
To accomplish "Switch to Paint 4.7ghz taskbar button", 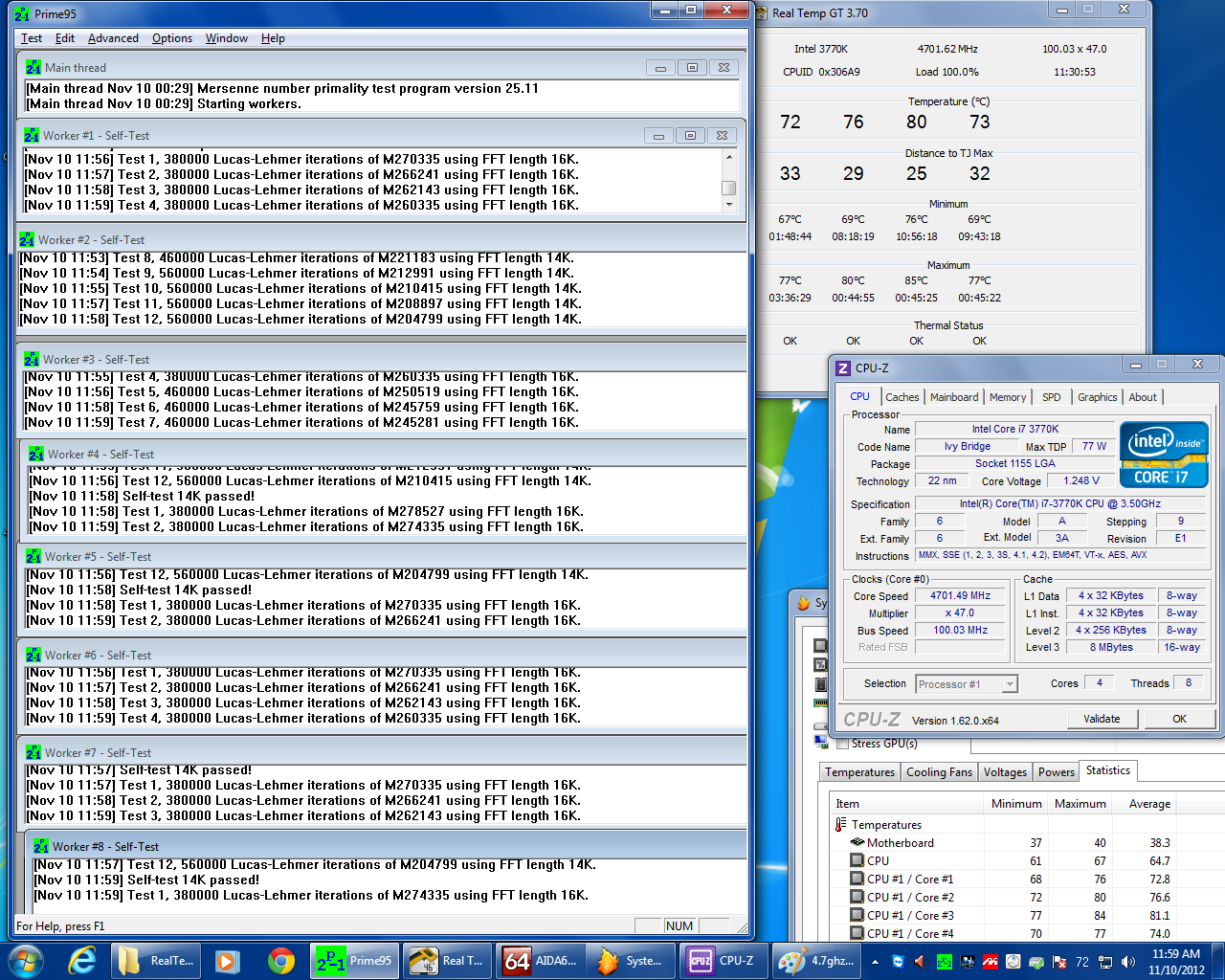I will coord(815,961).
